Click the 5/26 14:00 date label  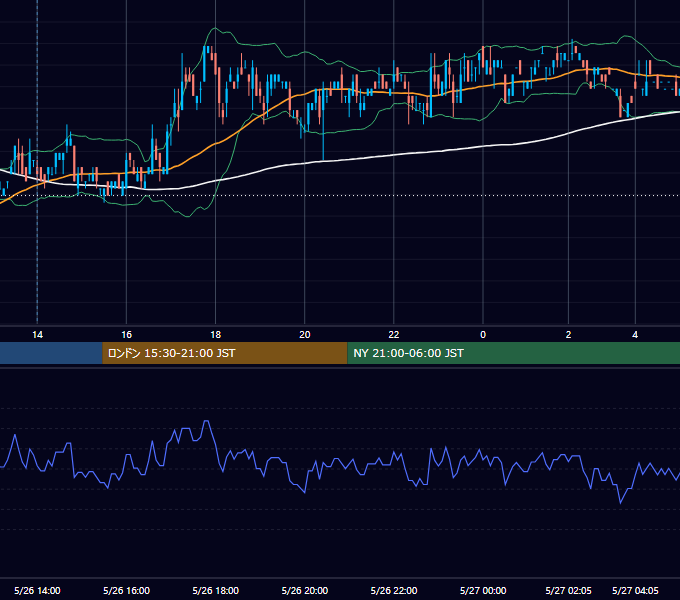coord(37,590)
